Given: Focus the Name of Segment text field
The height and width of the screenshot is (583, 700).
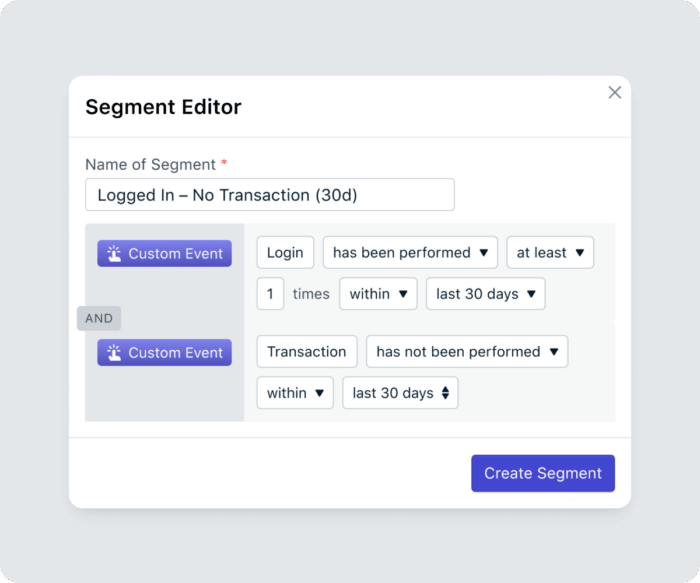Looking at the screenshot, I should (x=270, y=195).
